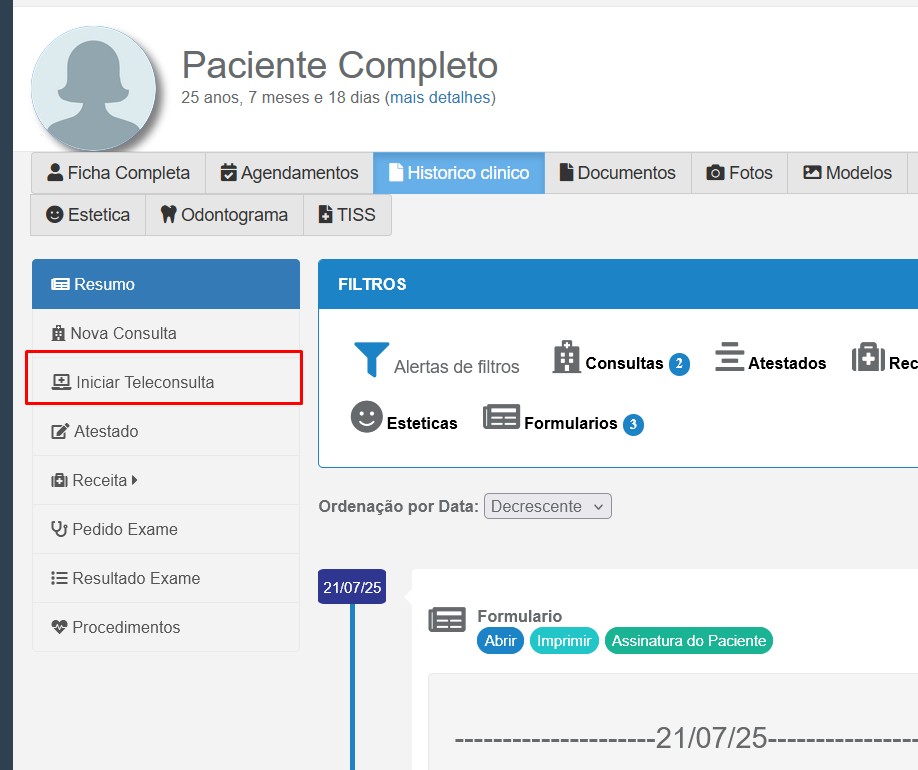This screenshot has width=918, height=770.
Task: Switch to the Agendamentos tab
Action: click(x=289, y=173)
